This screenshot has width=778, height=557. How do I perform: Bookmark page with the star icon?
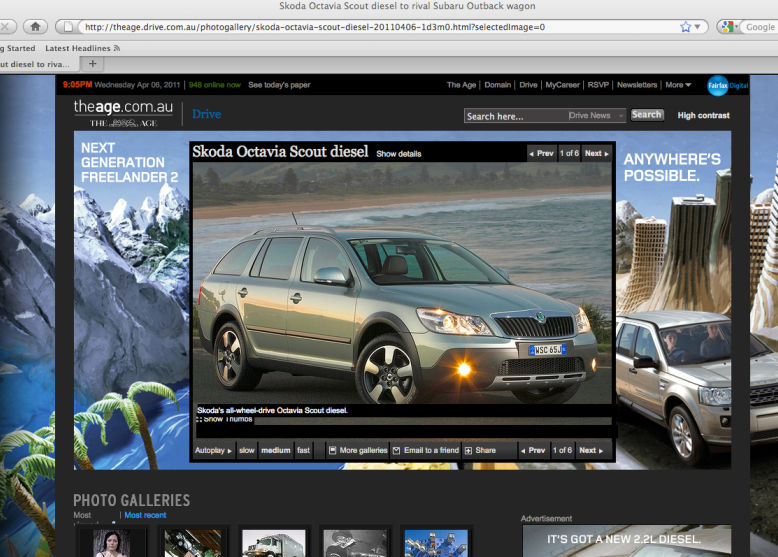(x=686, y=27)
